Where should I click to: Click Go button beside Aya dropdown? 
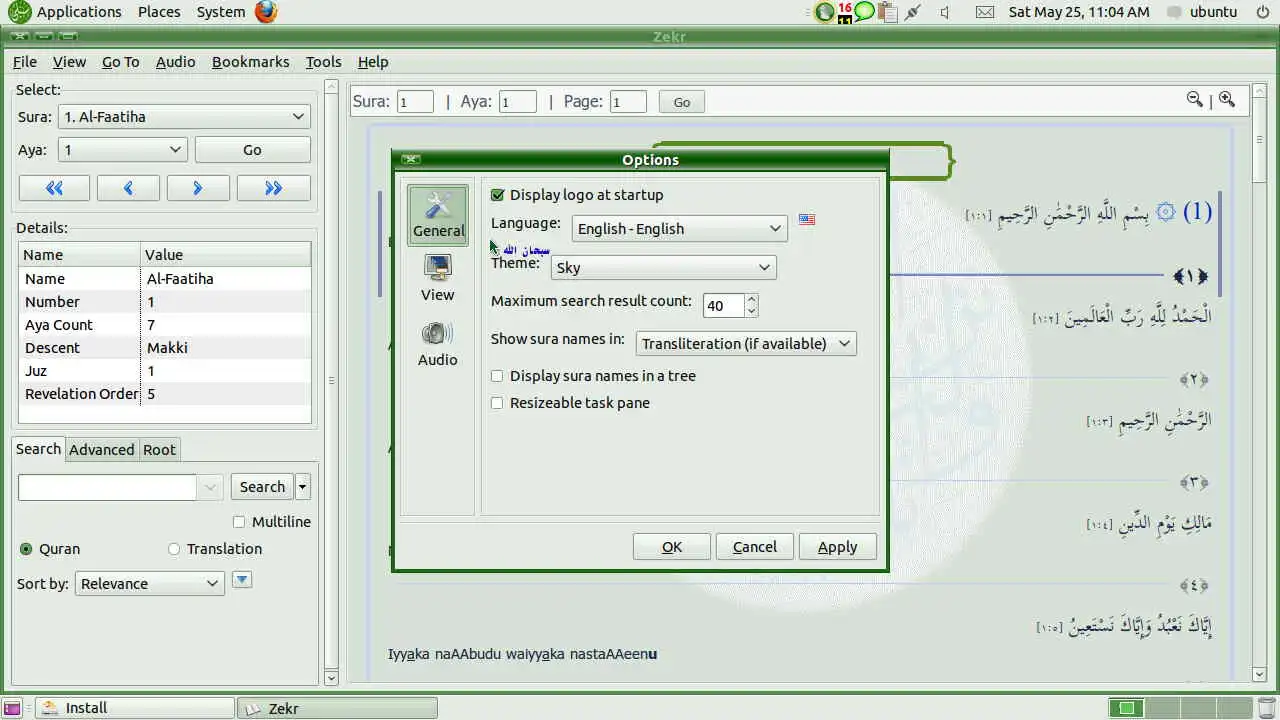(x=252, y=150)
